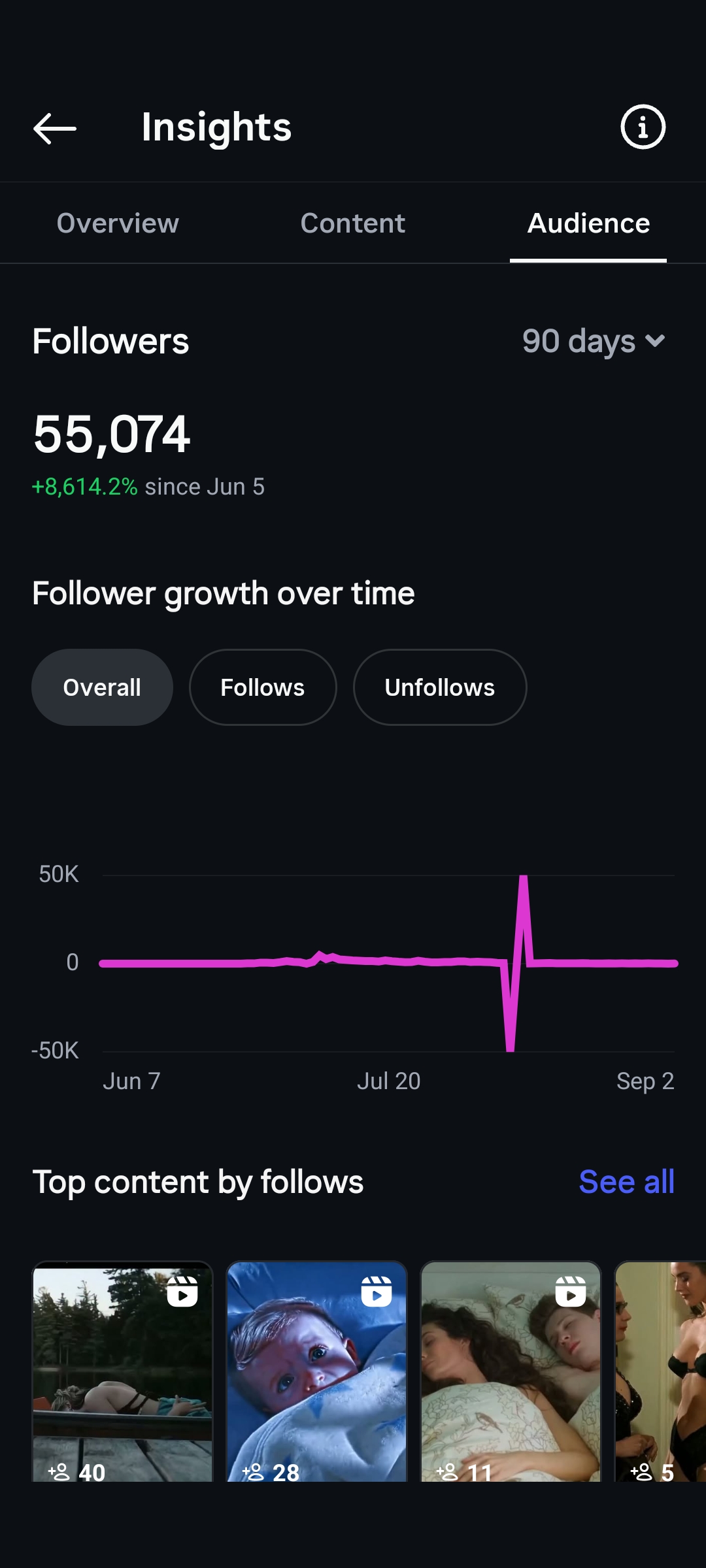Click the chevron beside 90 days
The image size is (706, 1568).
(655, 341)
